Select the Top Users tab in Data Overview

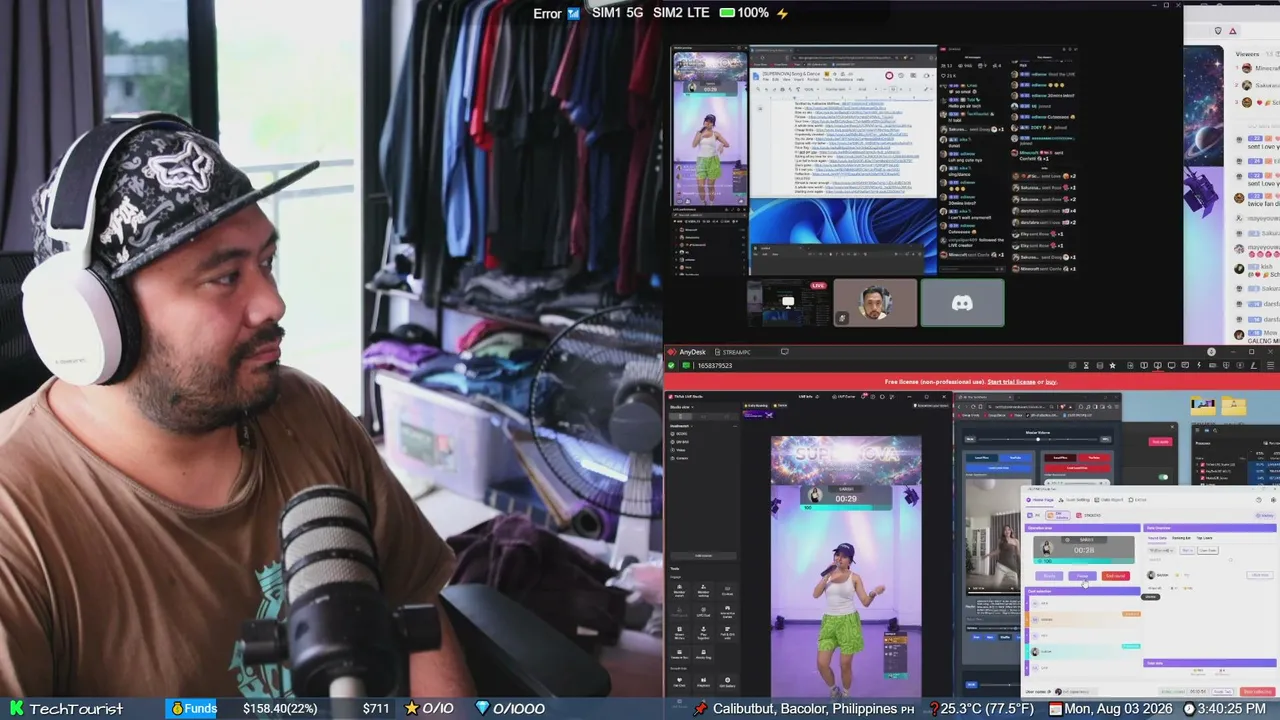[x=1205, y=538]
